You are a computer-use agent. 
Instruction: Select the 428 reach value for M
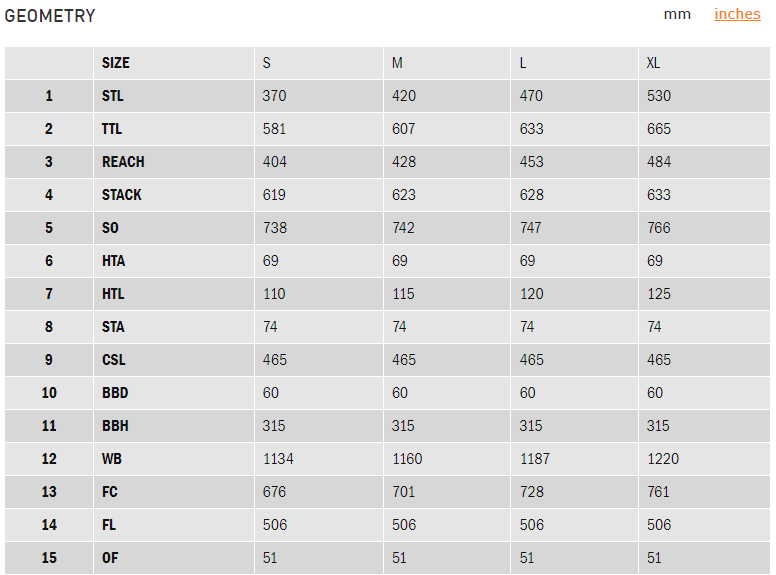[x=403, y=162]
